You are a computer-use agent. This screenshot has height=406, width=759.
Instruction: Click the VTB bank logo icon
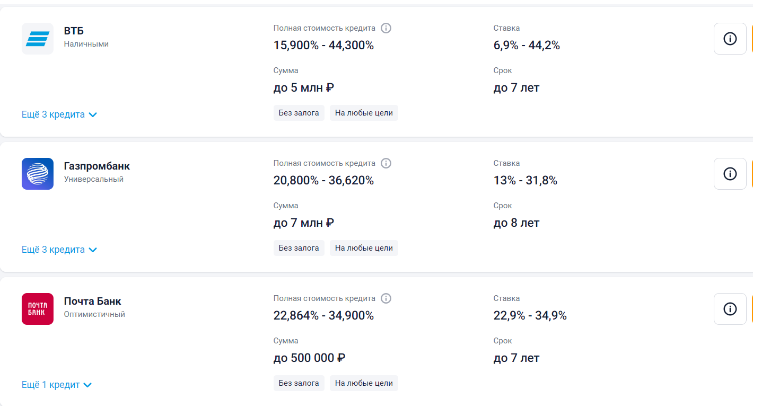pyautogui.click(x=38, y=39)
